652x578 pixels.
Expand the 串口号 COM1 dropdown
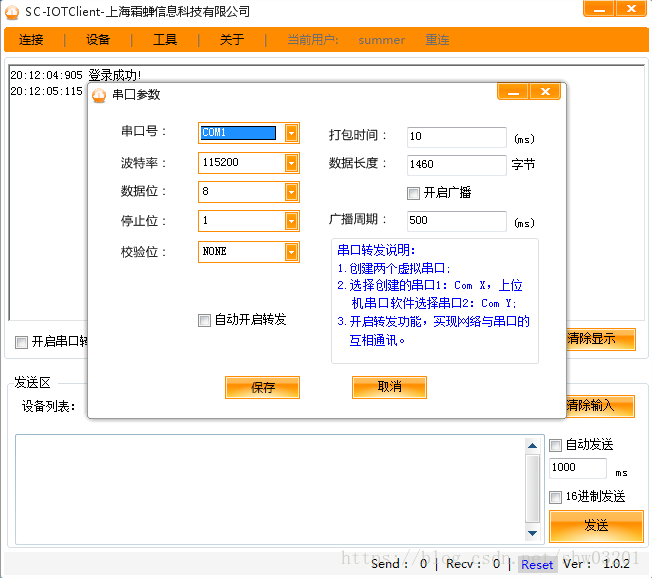tap(291, 132)
